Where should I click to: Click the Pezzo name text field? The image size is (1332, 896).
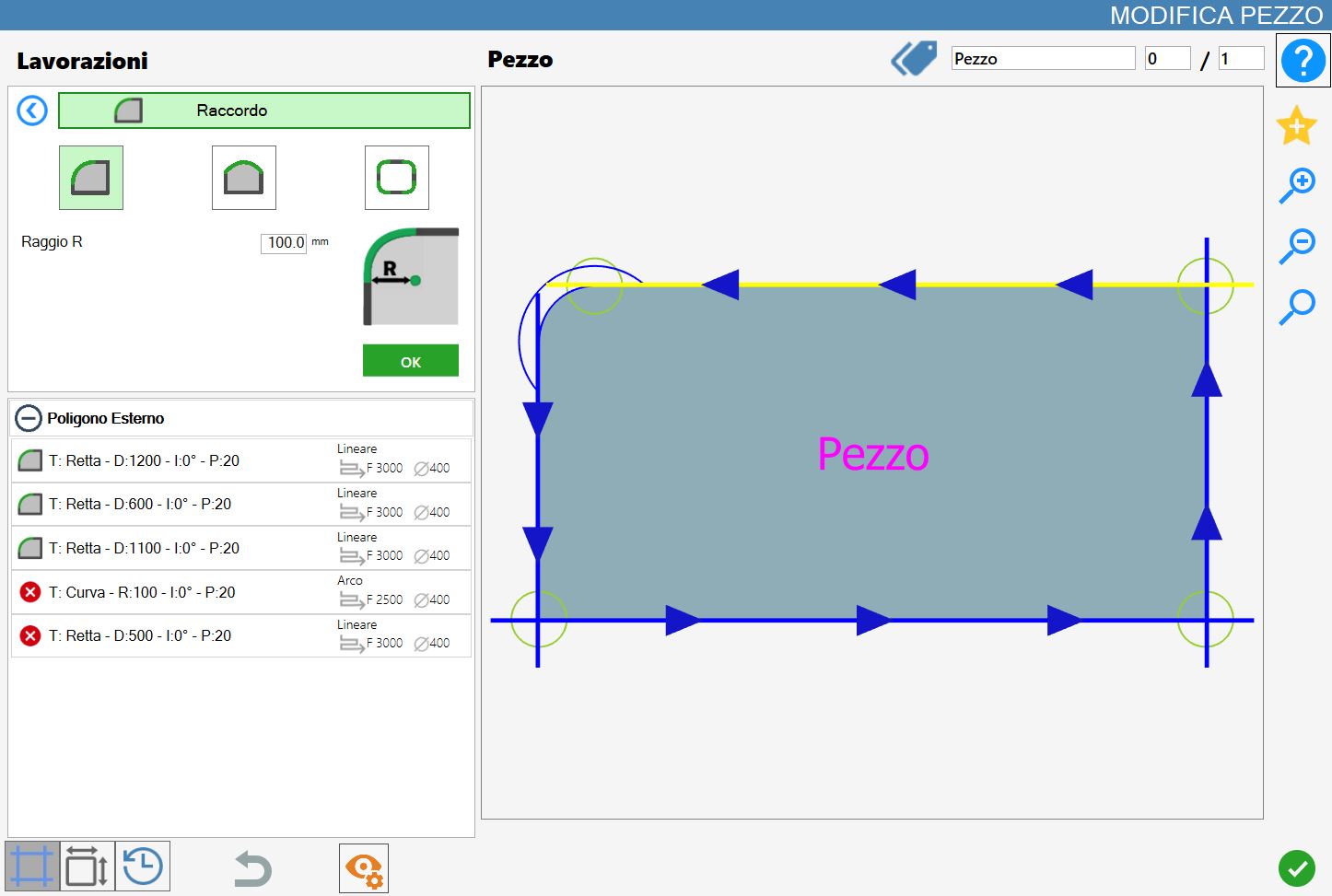(x=1043, y=59)
